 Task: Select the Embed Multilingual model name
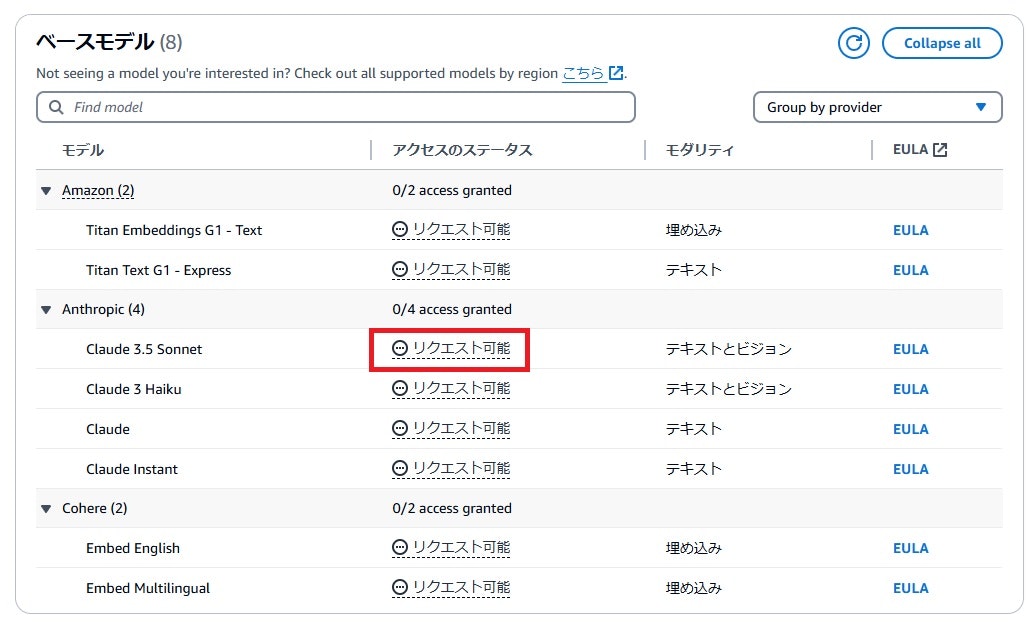[148, 589]
